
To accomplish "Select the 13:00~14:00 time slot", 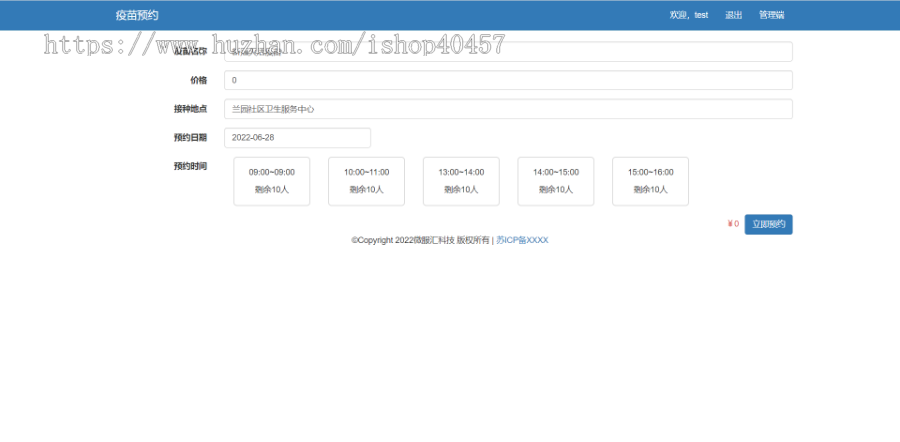I will tap(461, 181).
